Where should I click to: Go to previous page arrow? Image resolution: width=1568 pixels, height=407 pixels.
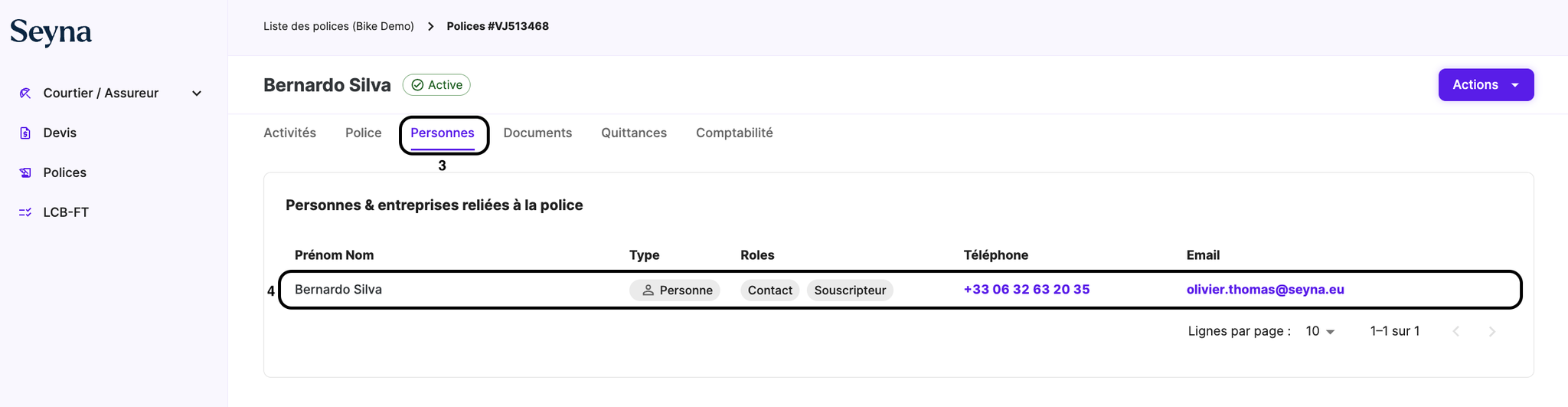tap(1456, 331)
